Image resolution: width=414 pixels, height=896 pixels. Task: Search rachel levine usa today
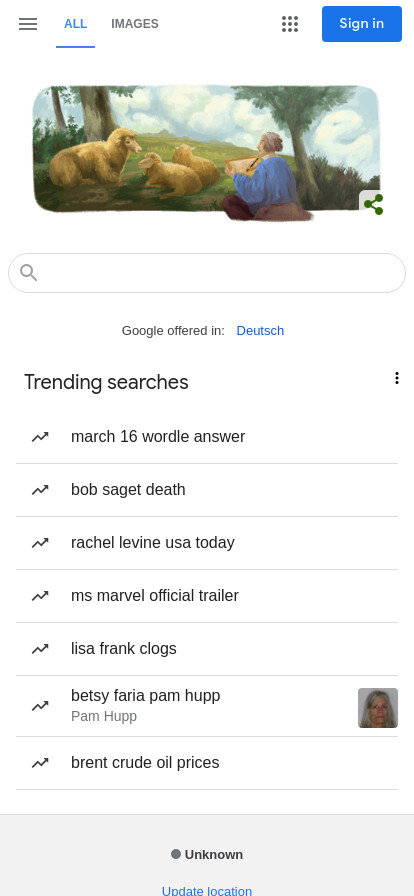pyautogui.click(x=207, y=543)
